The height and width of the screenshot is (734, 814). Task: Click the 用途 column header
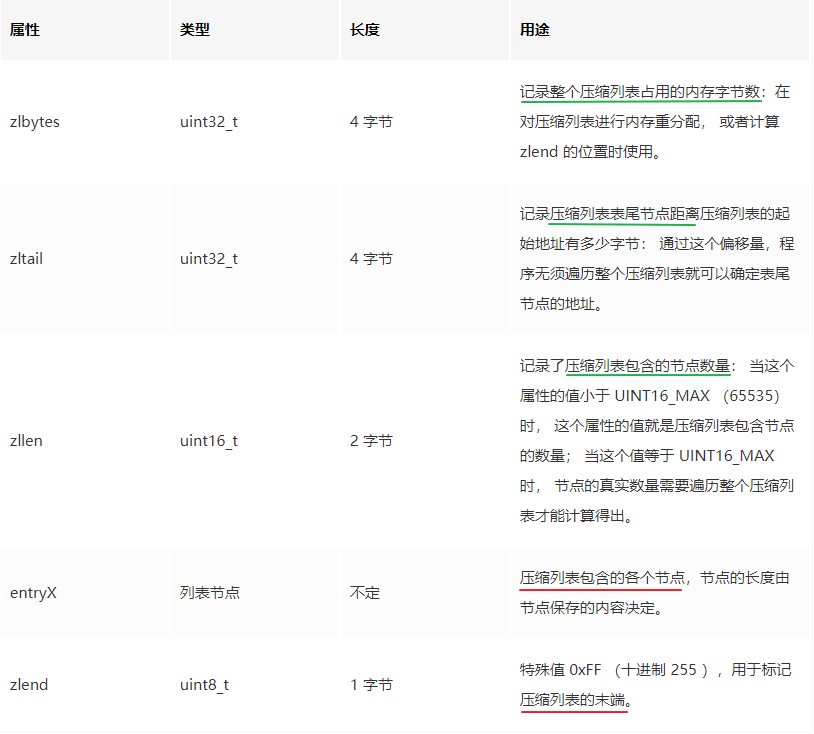531,31
